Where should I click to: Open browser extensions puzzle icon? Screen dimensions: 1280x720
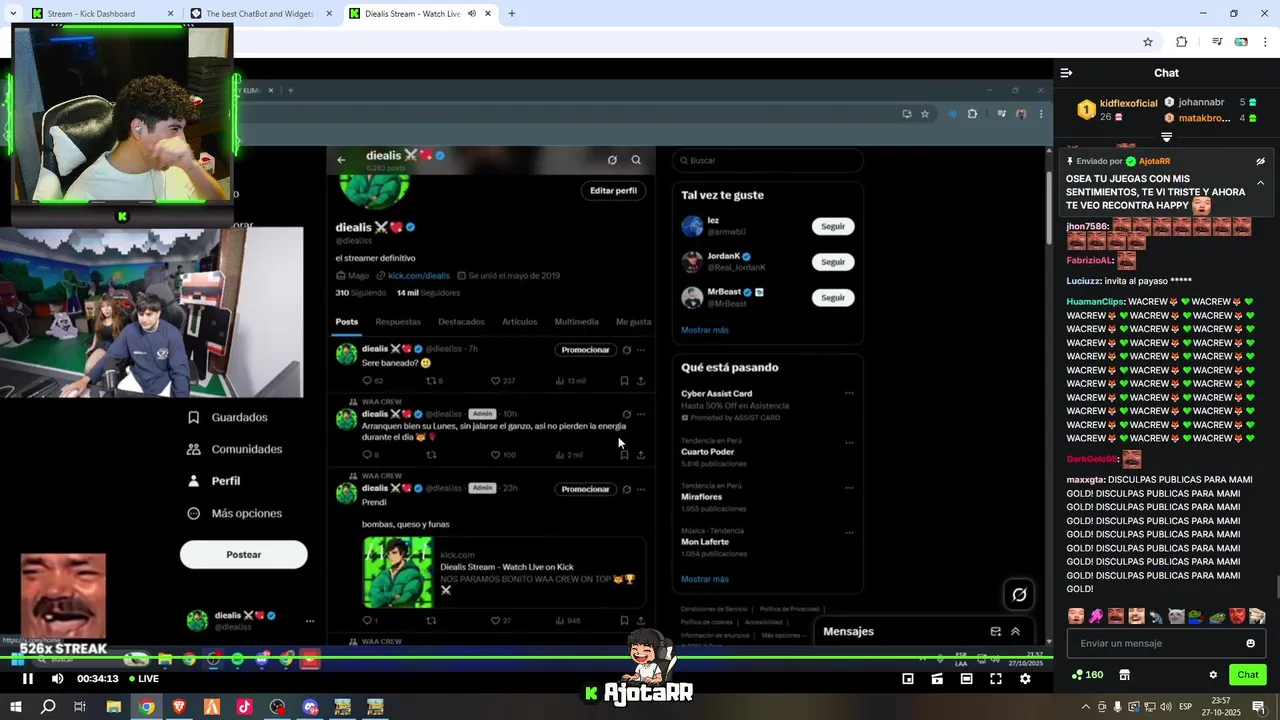[x=1181, y=42]
